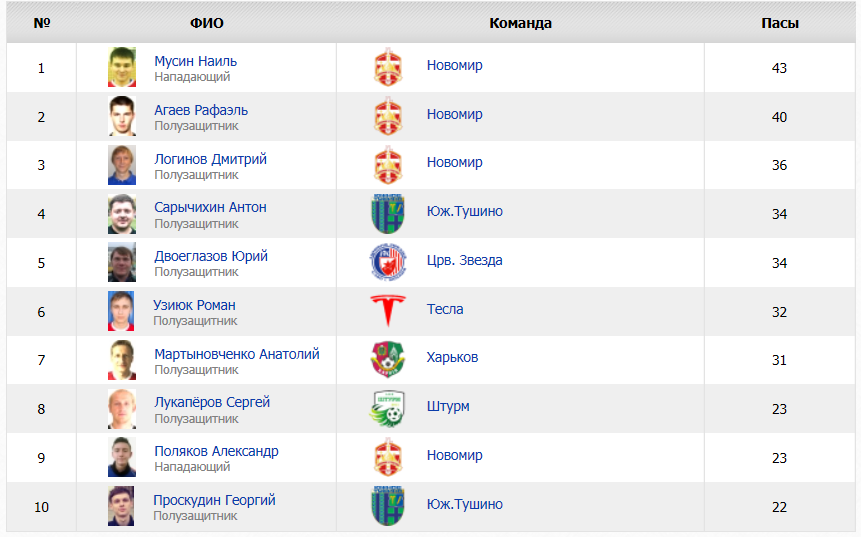Click Юж.Тушино crest in row 4
The image size is (861, 537).
pyautogui.click(x=388, y=214)
